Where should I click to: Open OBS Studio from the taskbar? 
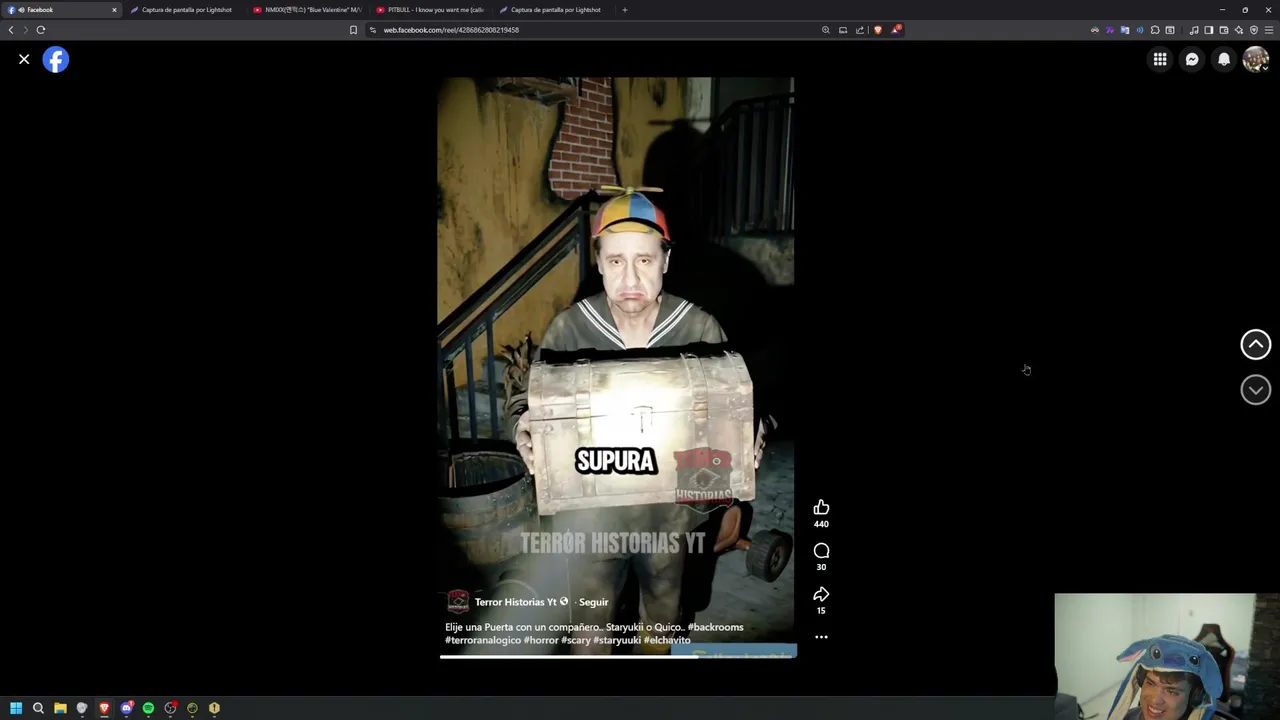pos(170,708)
